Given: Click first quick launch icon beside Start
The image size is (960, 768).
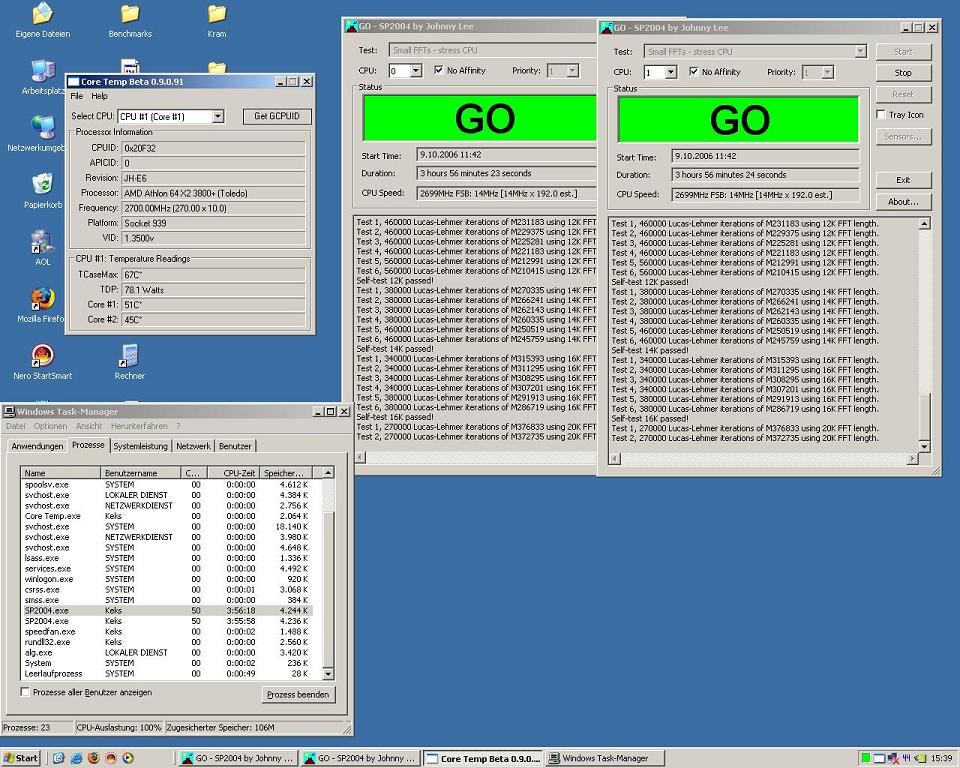Looking at the screenshot, I should pyautogui.click(x=58, y=758).
